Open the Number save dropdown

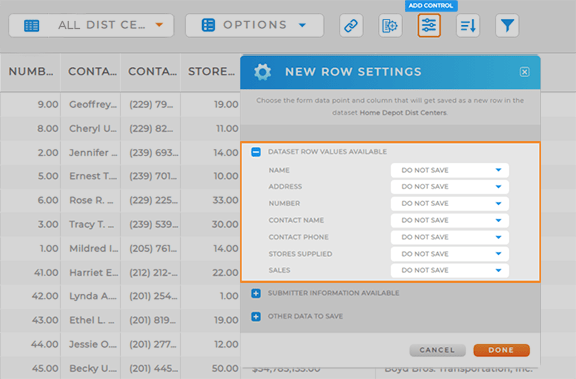point(450,203)
